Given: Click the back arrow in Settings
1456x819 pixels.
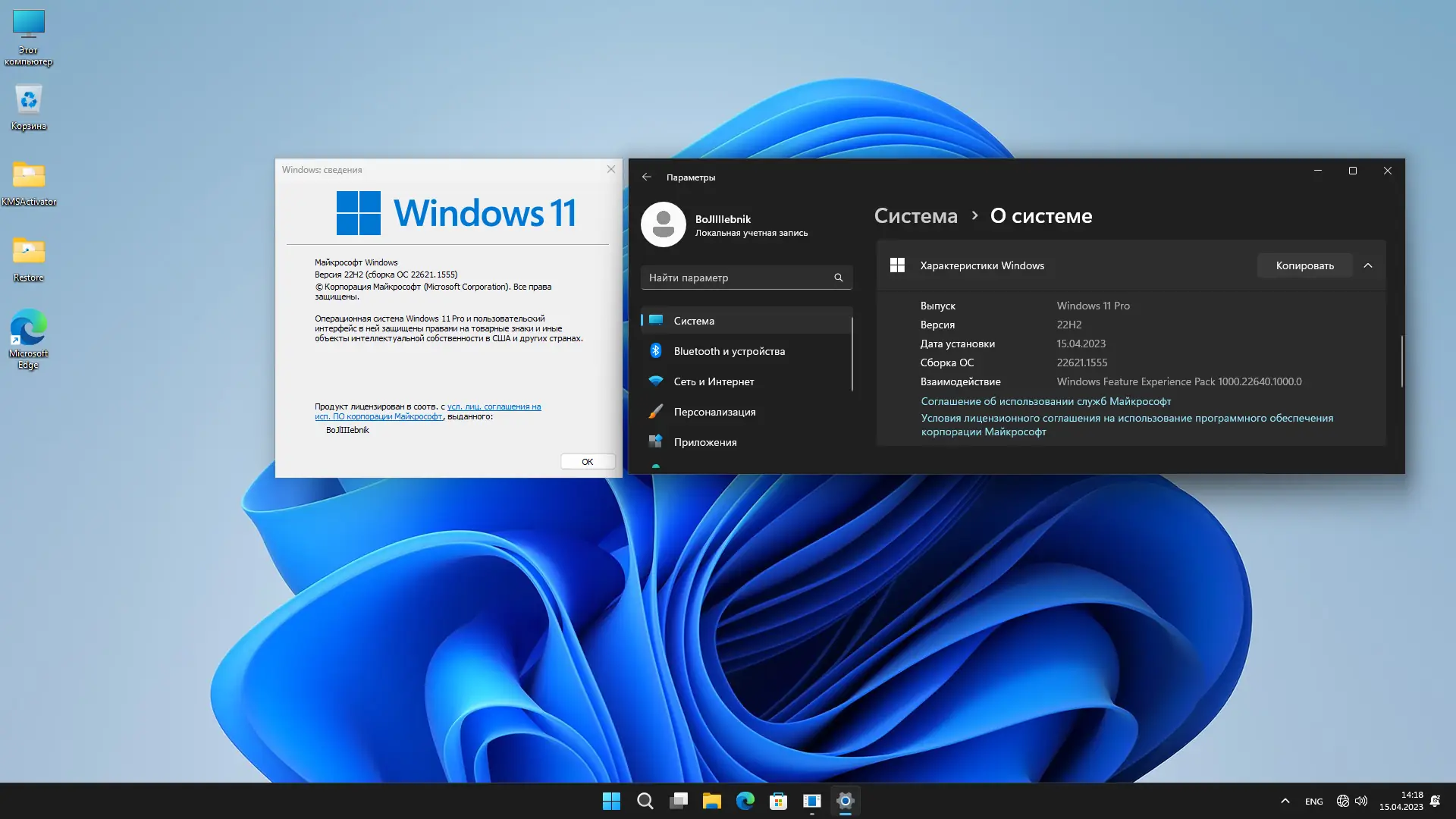Looking at the screenshot, I should 646,177.
